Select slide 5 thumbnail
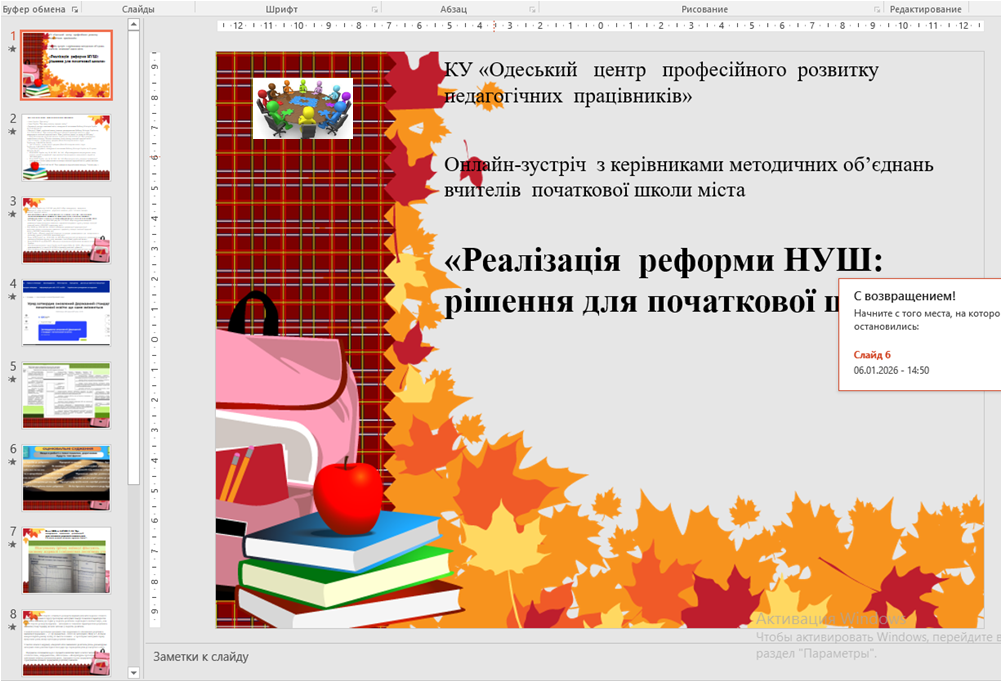Image resolution: width=1002 pixels, height=681 pixels. 67,394
